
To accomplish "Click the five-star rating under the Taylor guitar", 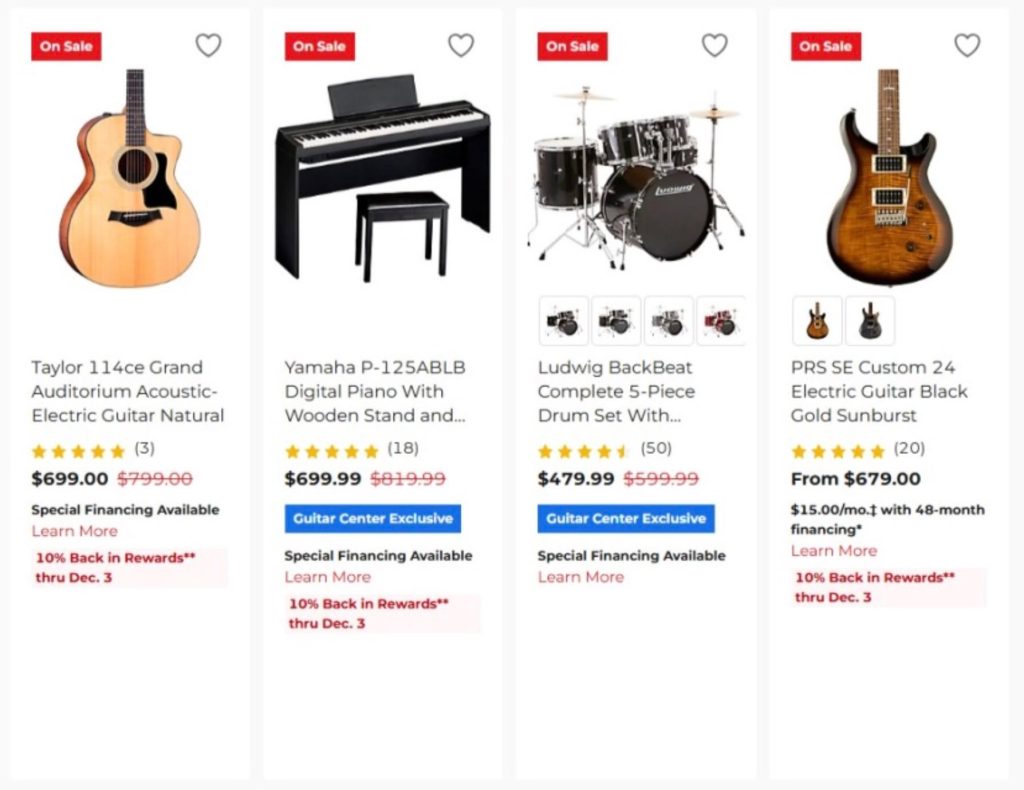I will [78, 449].
